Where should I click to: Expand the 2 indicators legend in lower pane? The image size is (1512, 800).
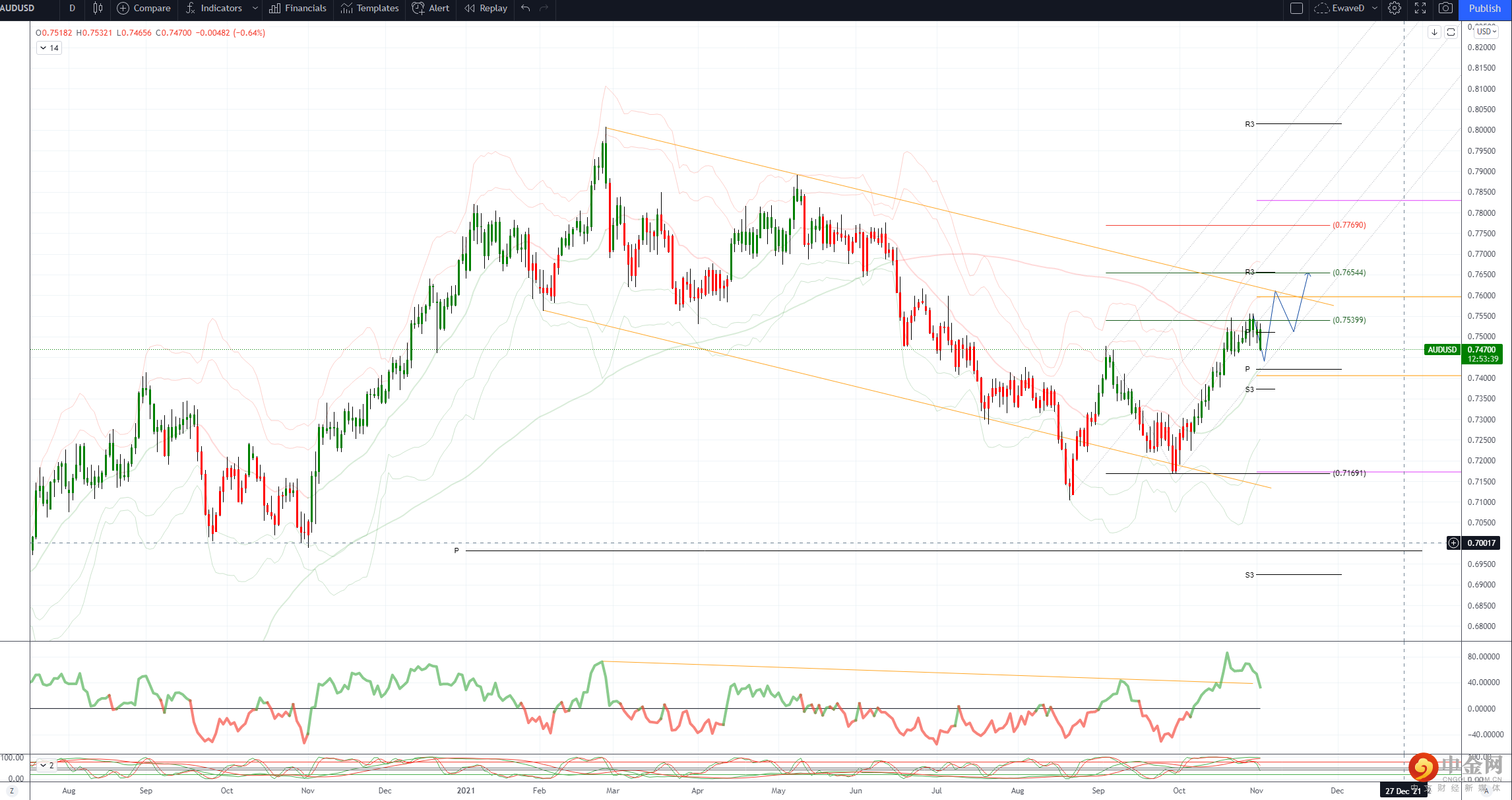[x=47, y=765]
